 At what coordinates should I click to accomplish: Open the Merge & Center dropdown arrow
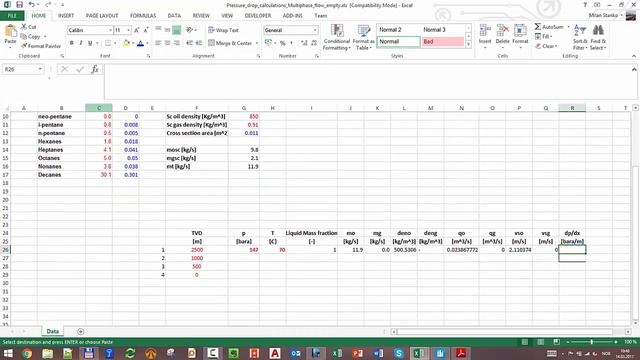tap(257, 43)
